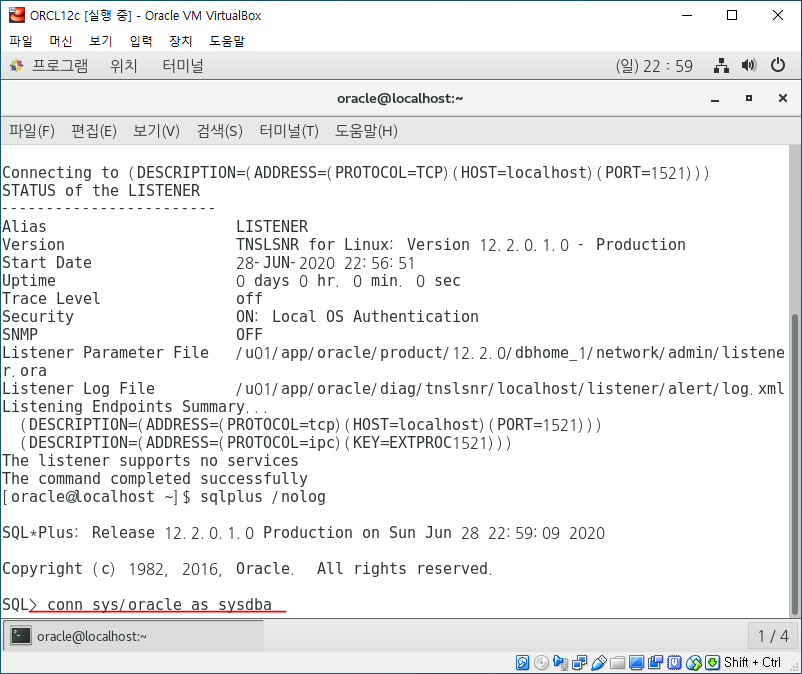The width and height of the screenshot is (802, 674).
Task: Click the mouse integration status icon
Action: click(694, 663)
